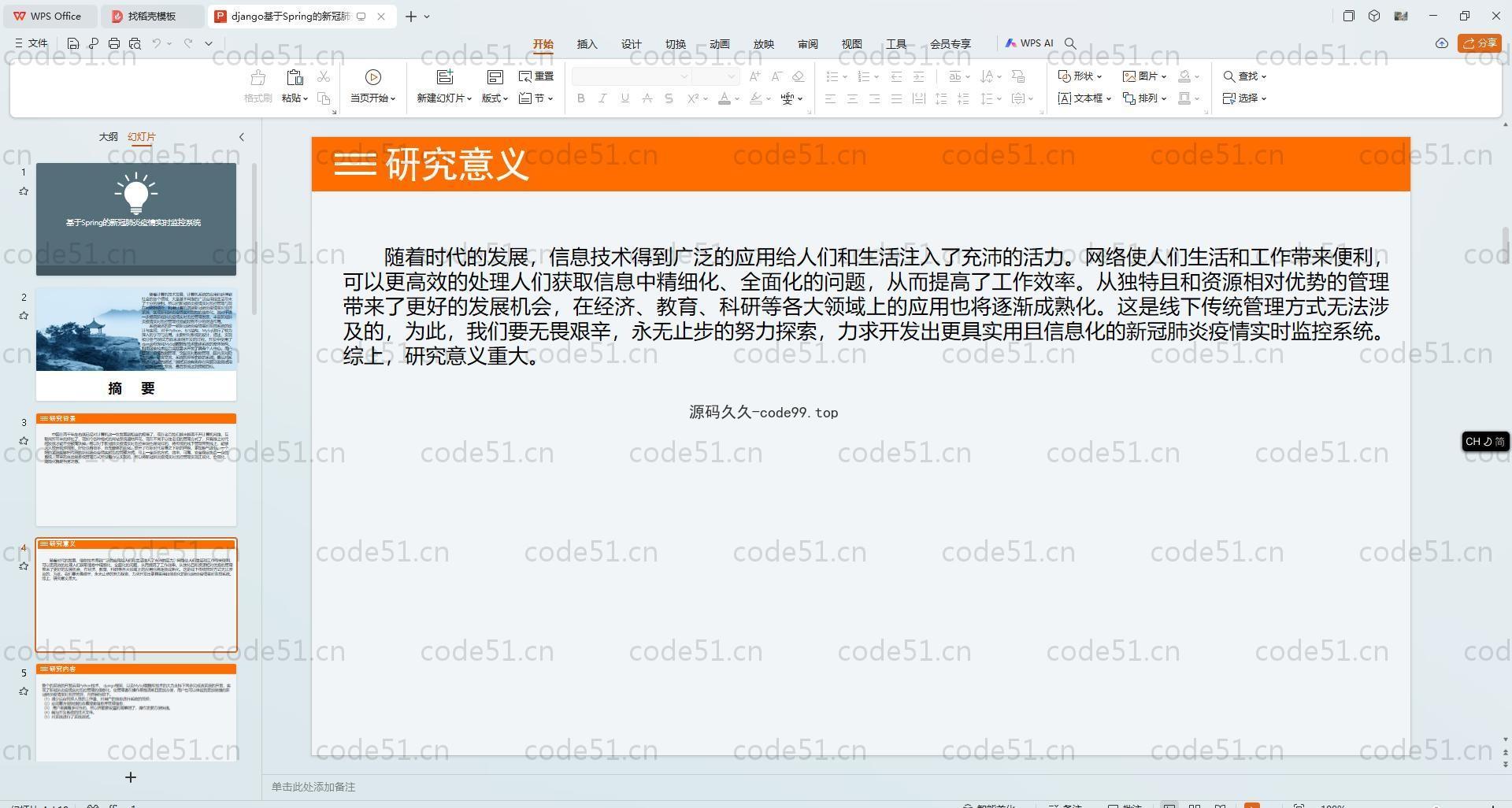Click the Reset (重置) slide button

pyautogui.click(x=536, y=76)
